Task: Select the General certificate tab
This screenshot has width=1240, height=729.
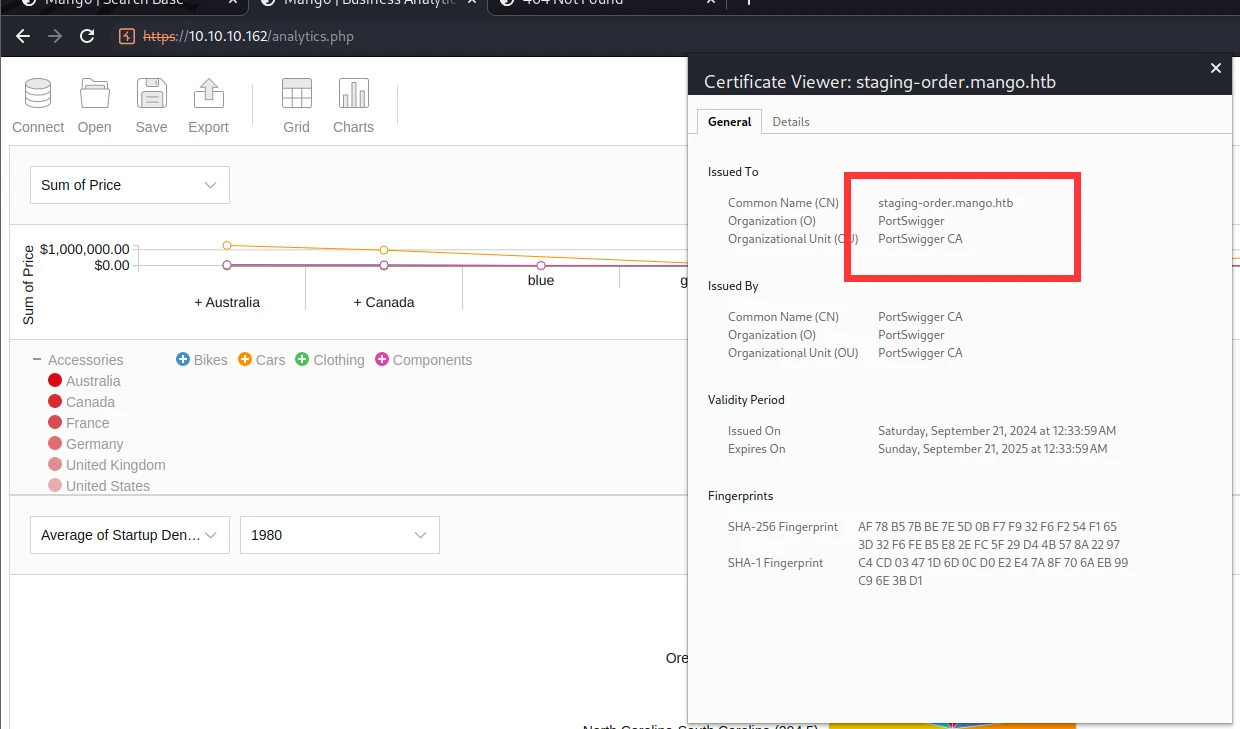Action: pyautogui.click(x=730, y=121)
